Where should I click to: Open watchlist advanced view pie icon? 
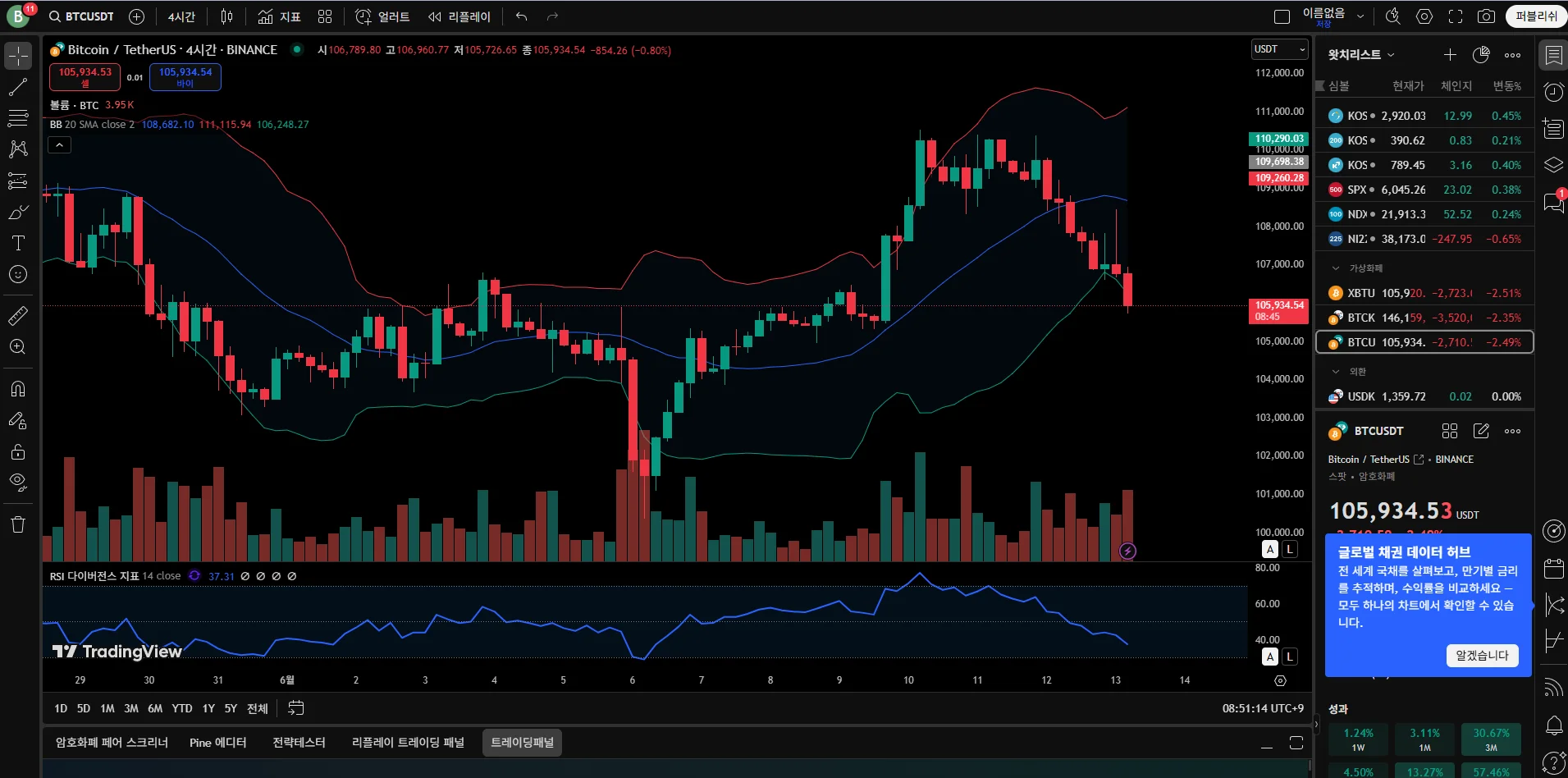tap(1481, 55)
